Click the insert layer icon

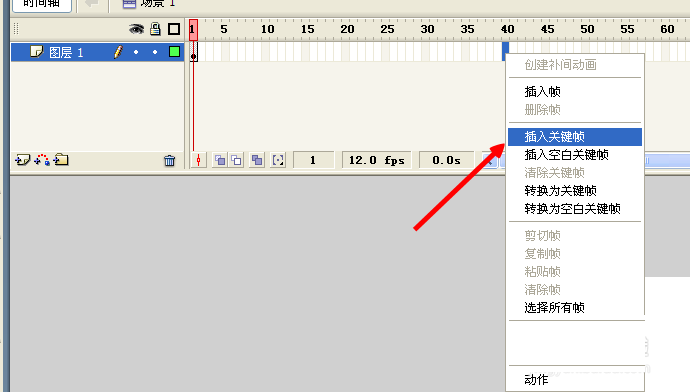(x=22, y=160)
